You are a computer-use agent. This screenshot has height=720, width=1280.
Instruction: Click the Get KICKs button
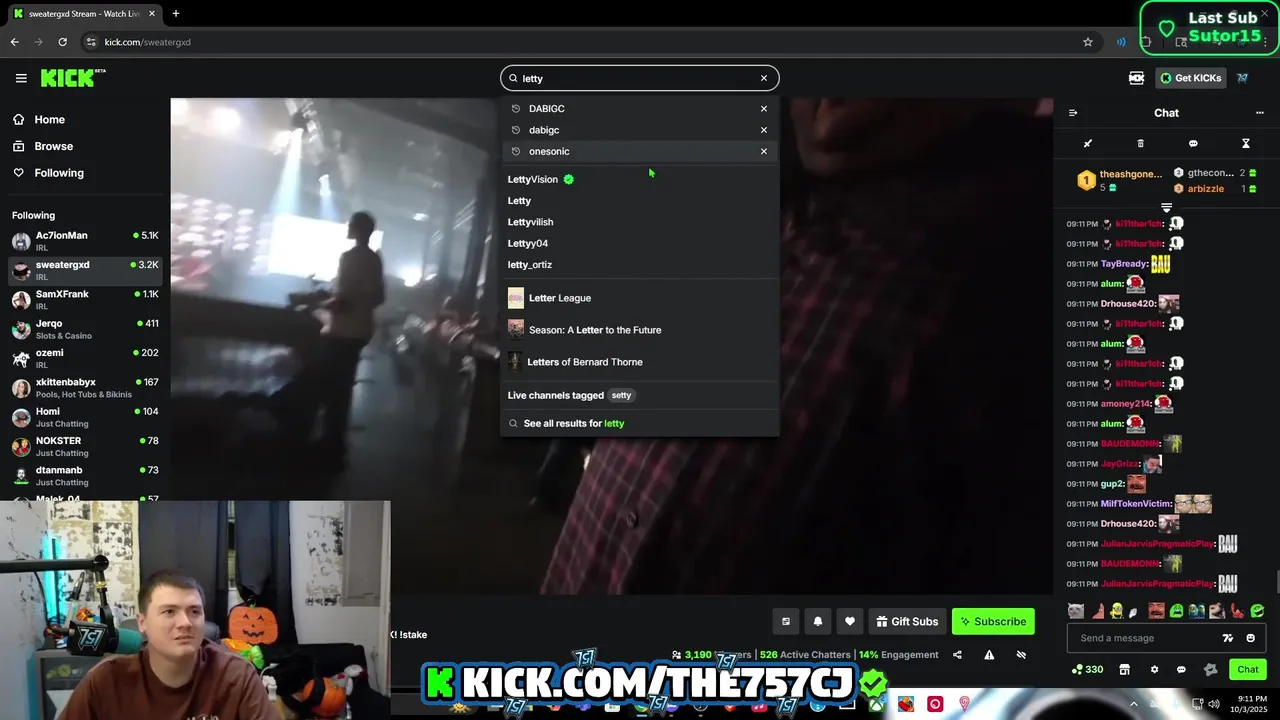click(x=1190, y=78)
